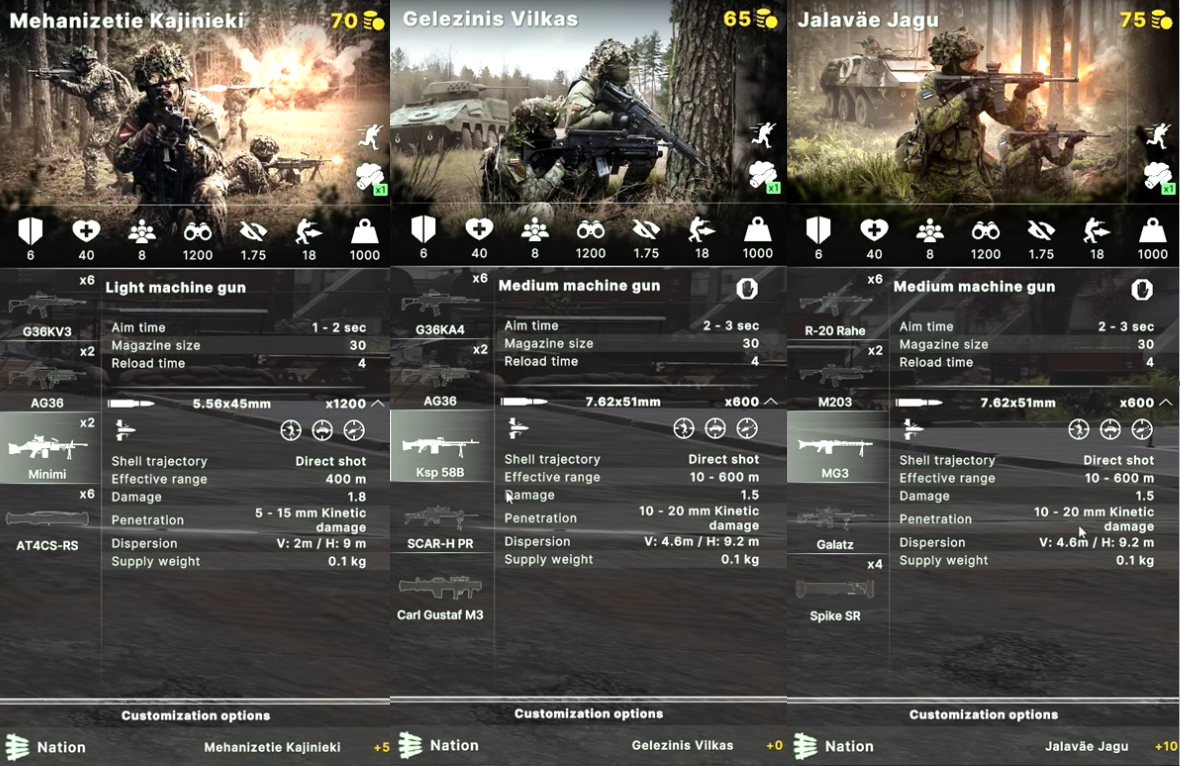
Task: Select the R-20 Rahe rifle
Action: pyautogui.click(x=838, y=306)
